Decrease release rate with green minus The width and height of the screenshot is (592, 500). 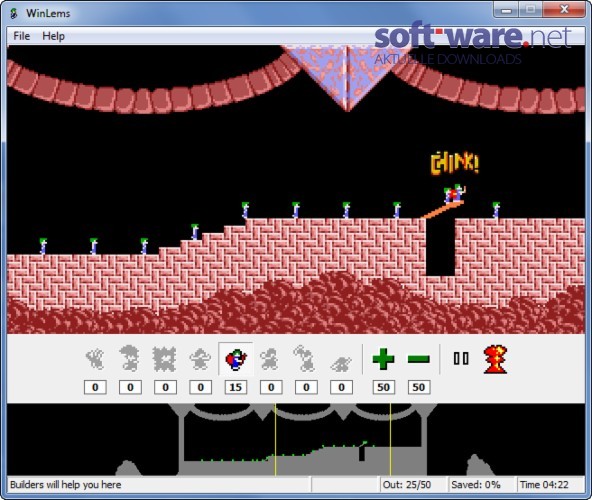419,359
